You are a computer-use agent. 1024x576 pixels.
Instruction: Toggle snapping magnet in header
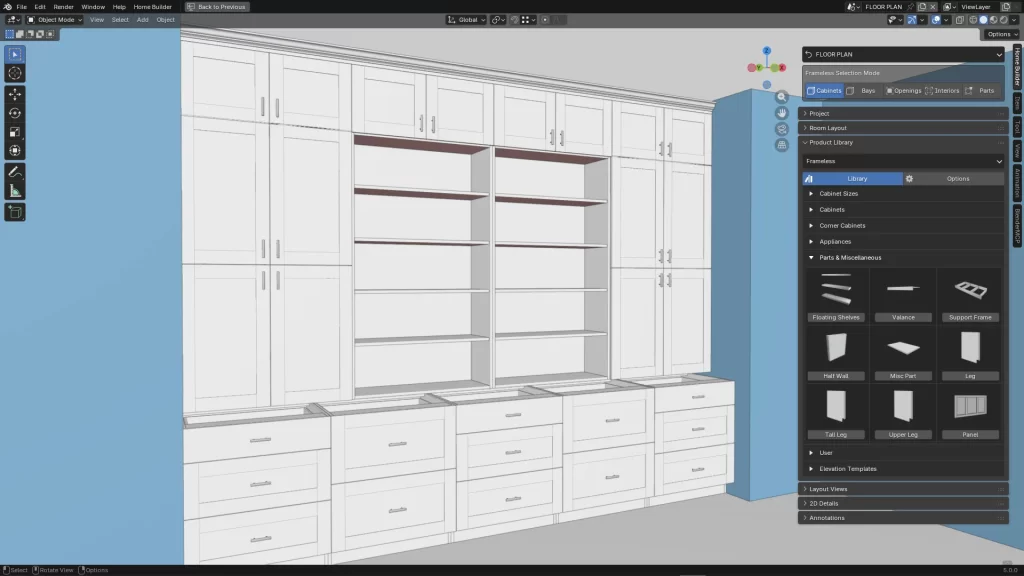[x=515, y=20]
